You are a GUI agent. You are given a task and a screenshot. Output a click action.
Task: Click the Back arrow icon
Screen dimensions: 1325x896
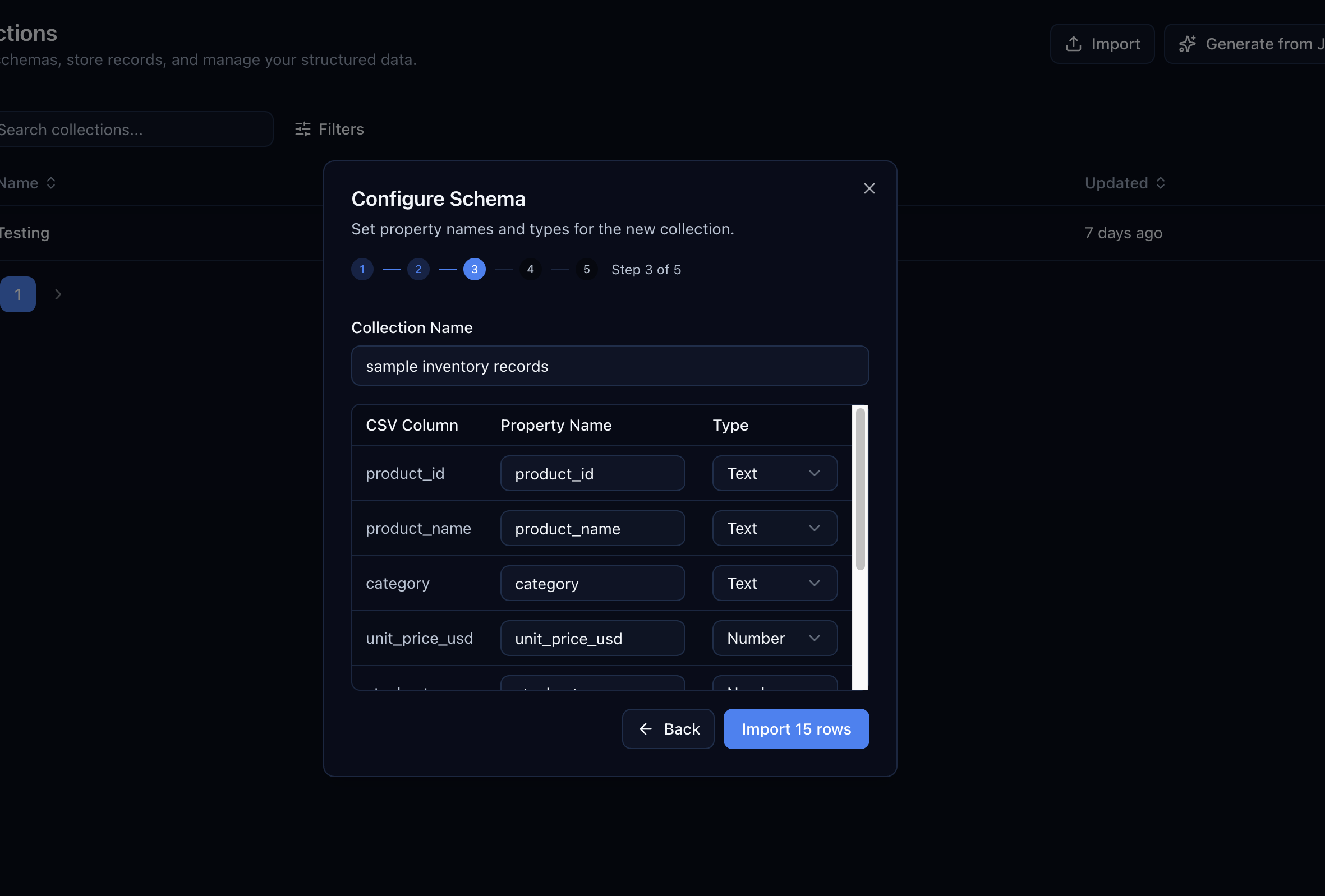click(646, 729)
